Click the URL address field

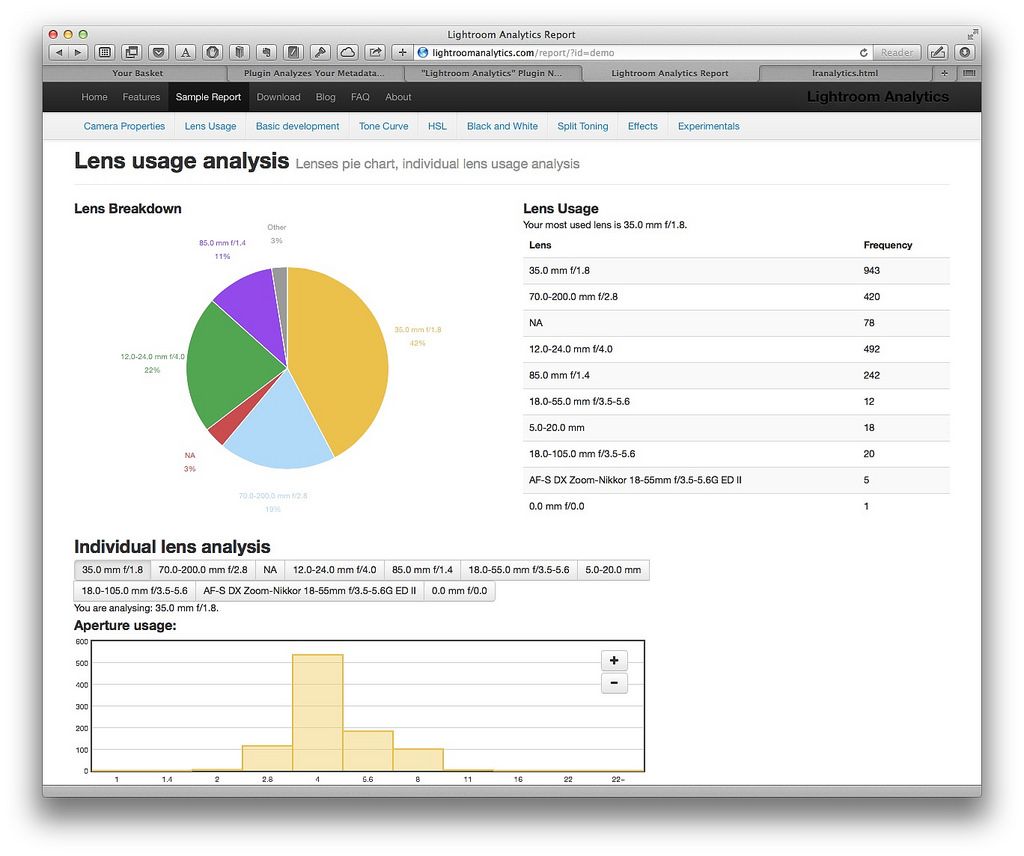point(640,52)
